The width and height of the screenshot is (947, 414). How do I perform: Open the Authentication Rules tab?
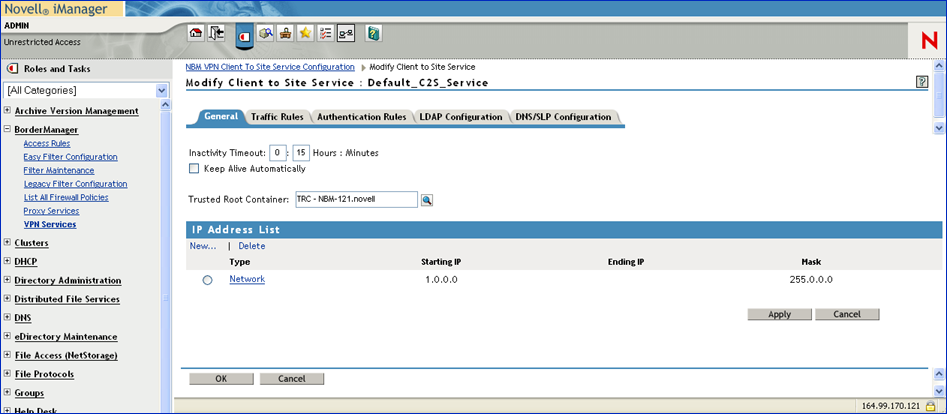coord(361,117)
